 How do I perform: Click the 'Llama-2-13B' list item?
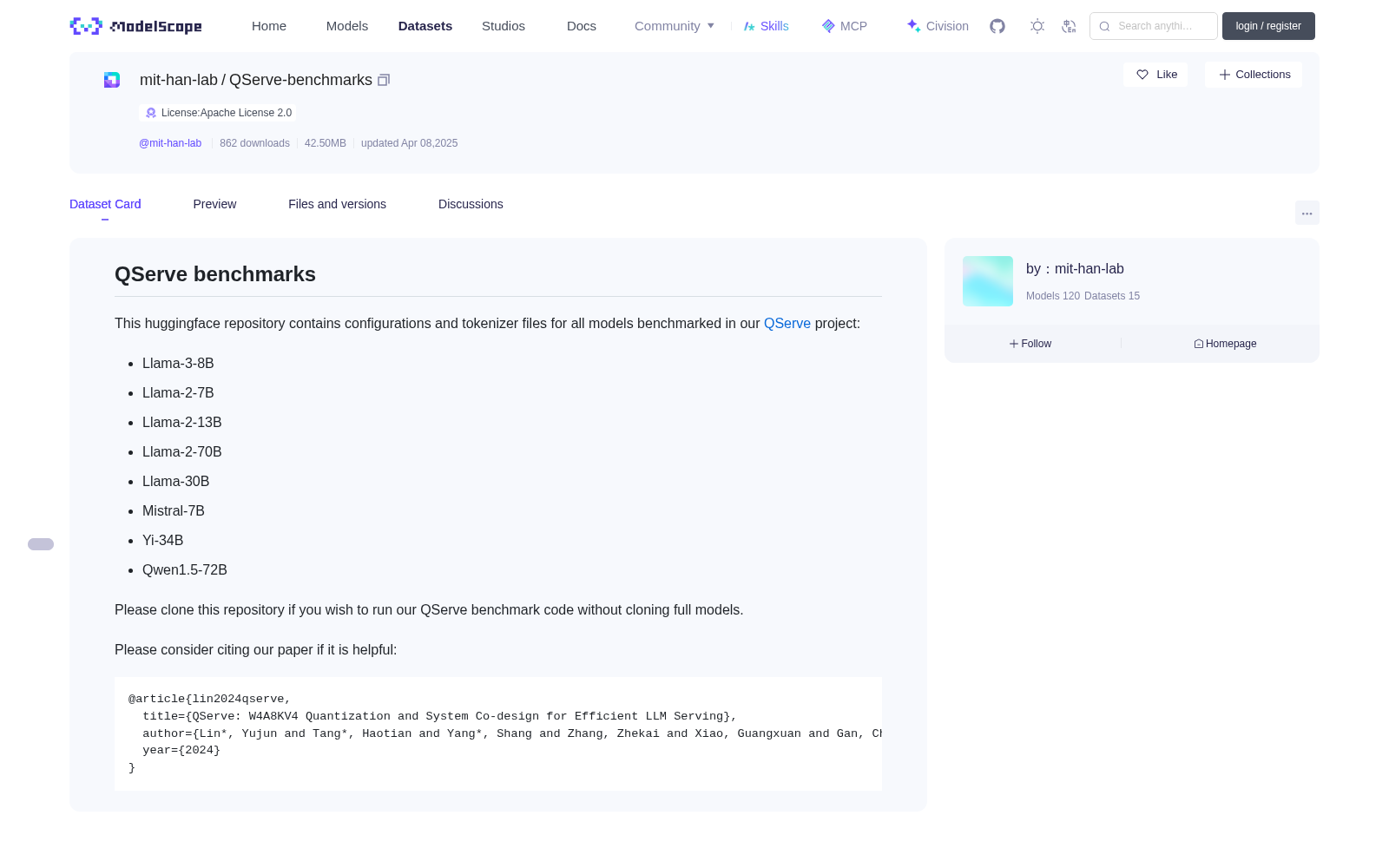(182, 422)
